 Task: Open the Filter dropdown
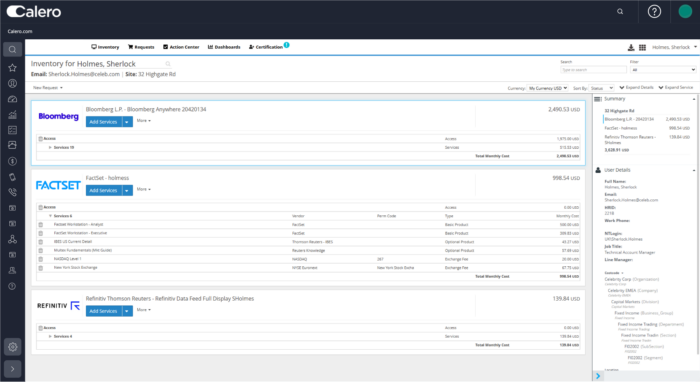(663, 70)
